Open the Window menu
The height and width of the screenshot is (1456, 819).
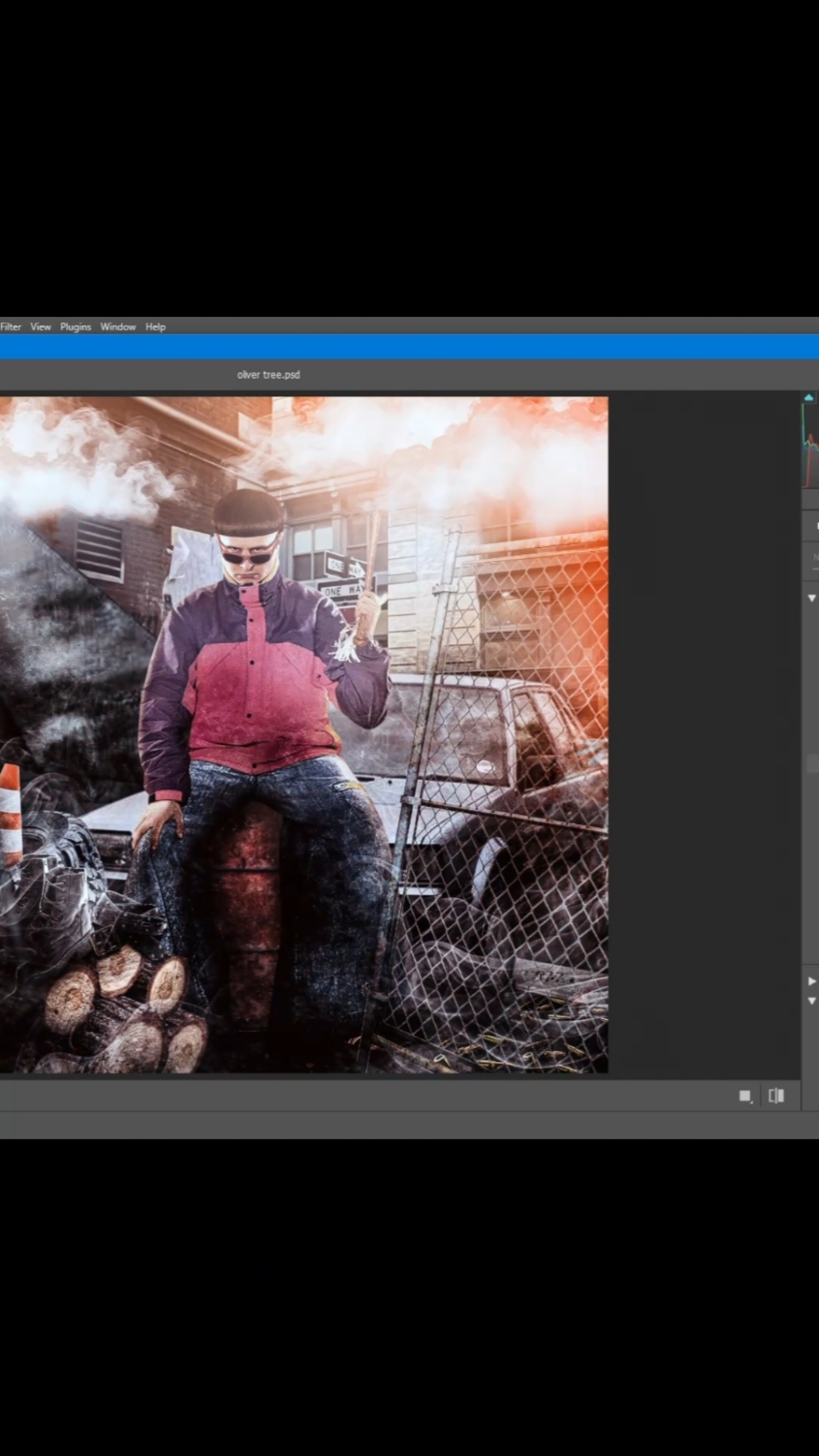(x=118, y=326)
